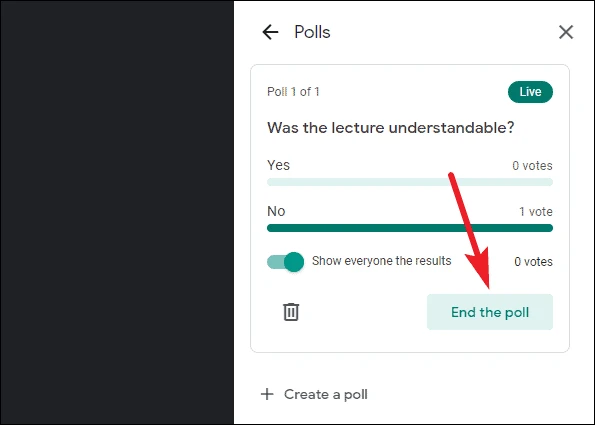Viewport: 595px width, 425px height.
Task: Click the light Yes results bar
Action: [410, 182]
